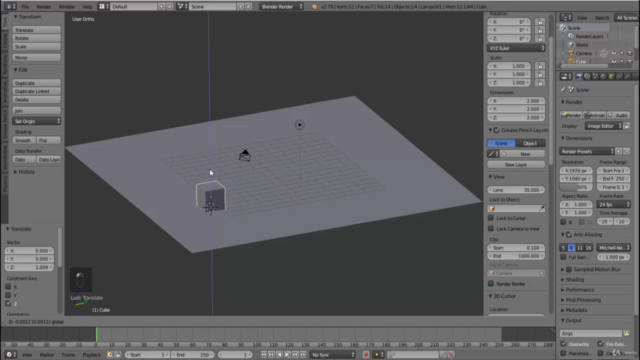This screenshot has height=360, width=640.
Task: Toggle the Grease Pencil Layers checkbox
Action: click(x=497, y=130)
